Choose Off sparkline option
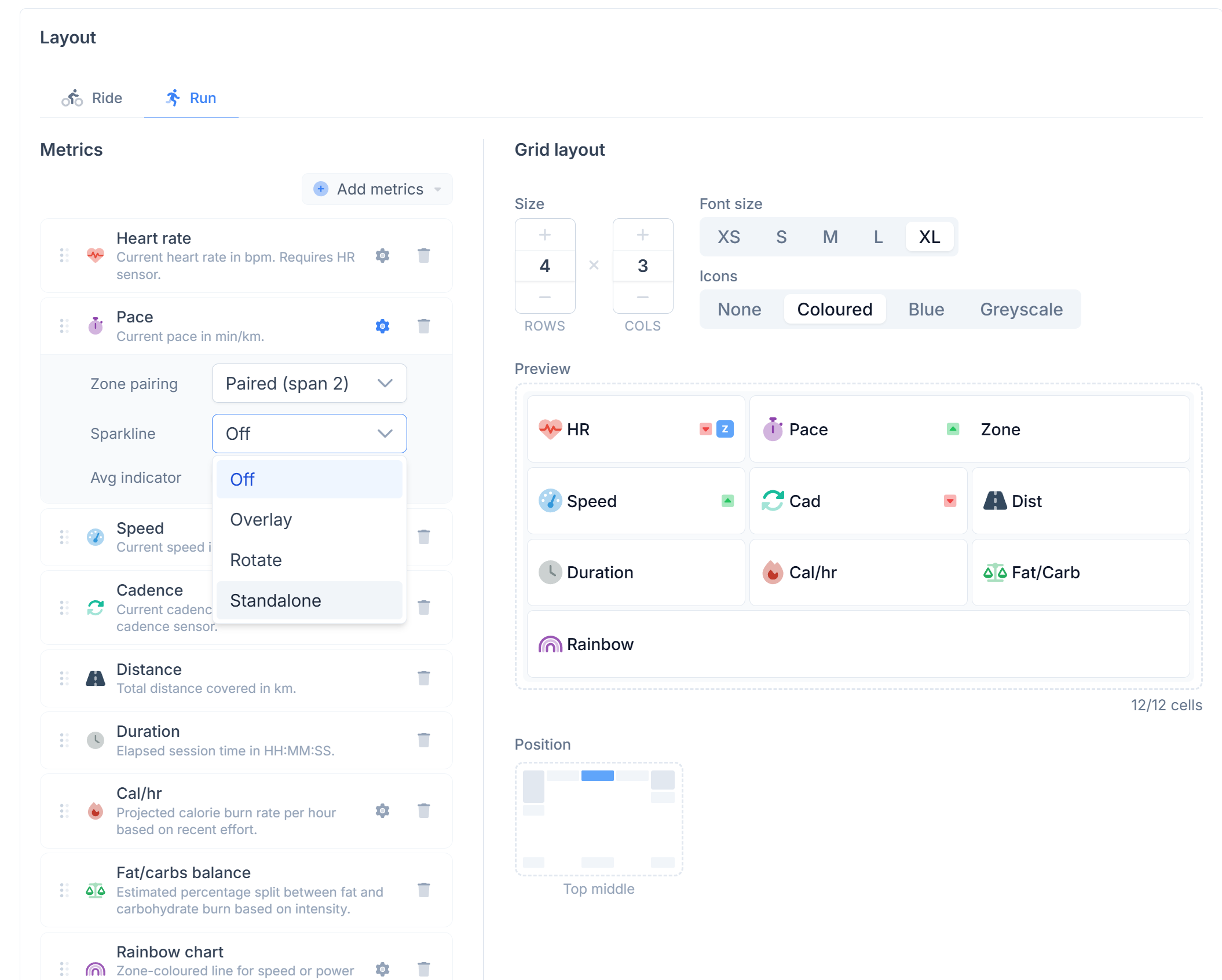The height and width of the screenshot is (980, 1222). [x=309, y=479]
